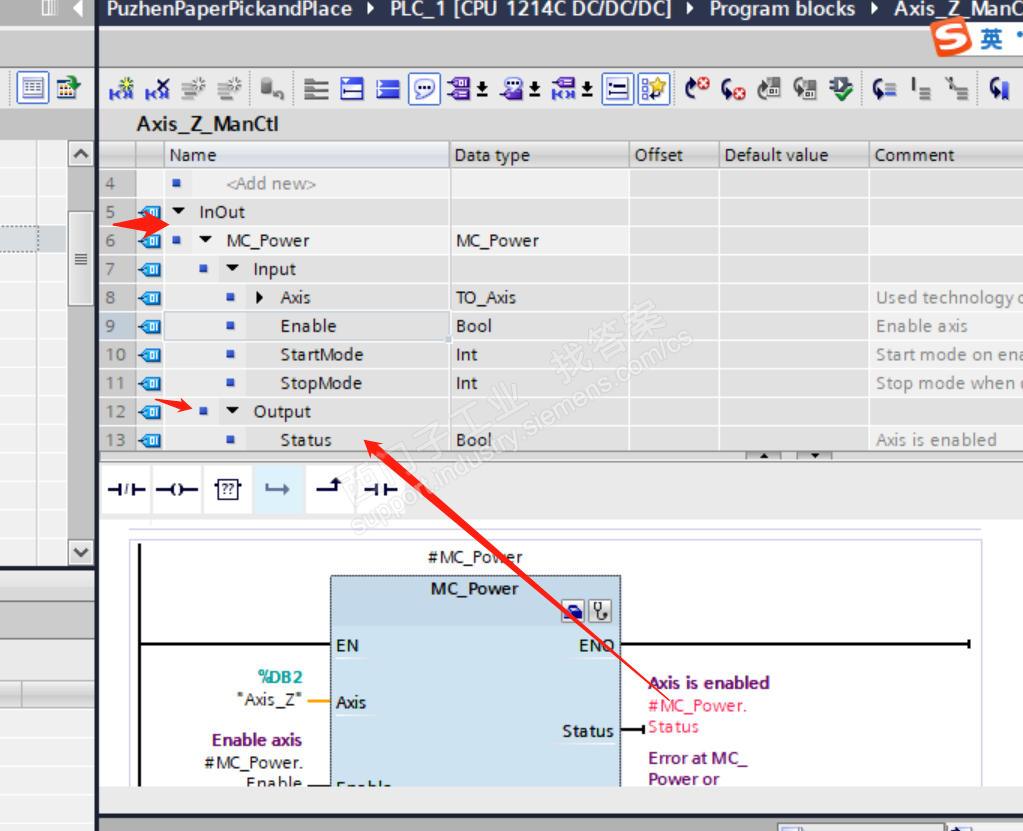This screenshot has width=1023, height=831.
Task: Click the tag information display icon
Action: point(512,89)
